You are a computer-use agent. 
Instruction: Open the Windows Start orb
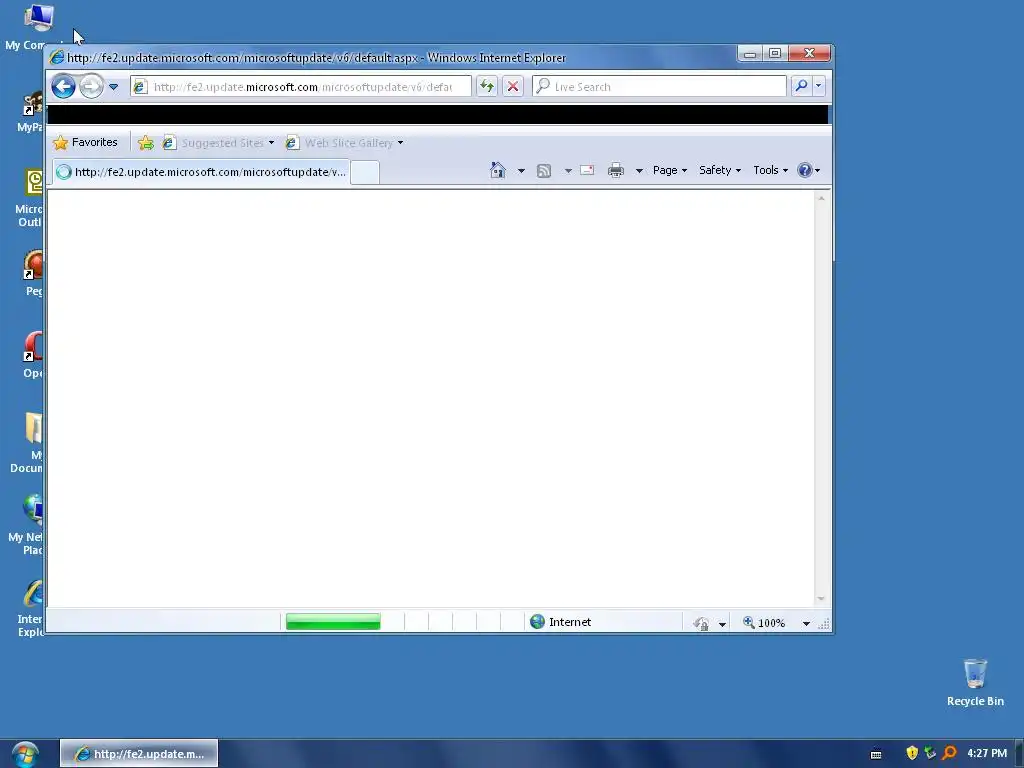[x=25, y=754]
